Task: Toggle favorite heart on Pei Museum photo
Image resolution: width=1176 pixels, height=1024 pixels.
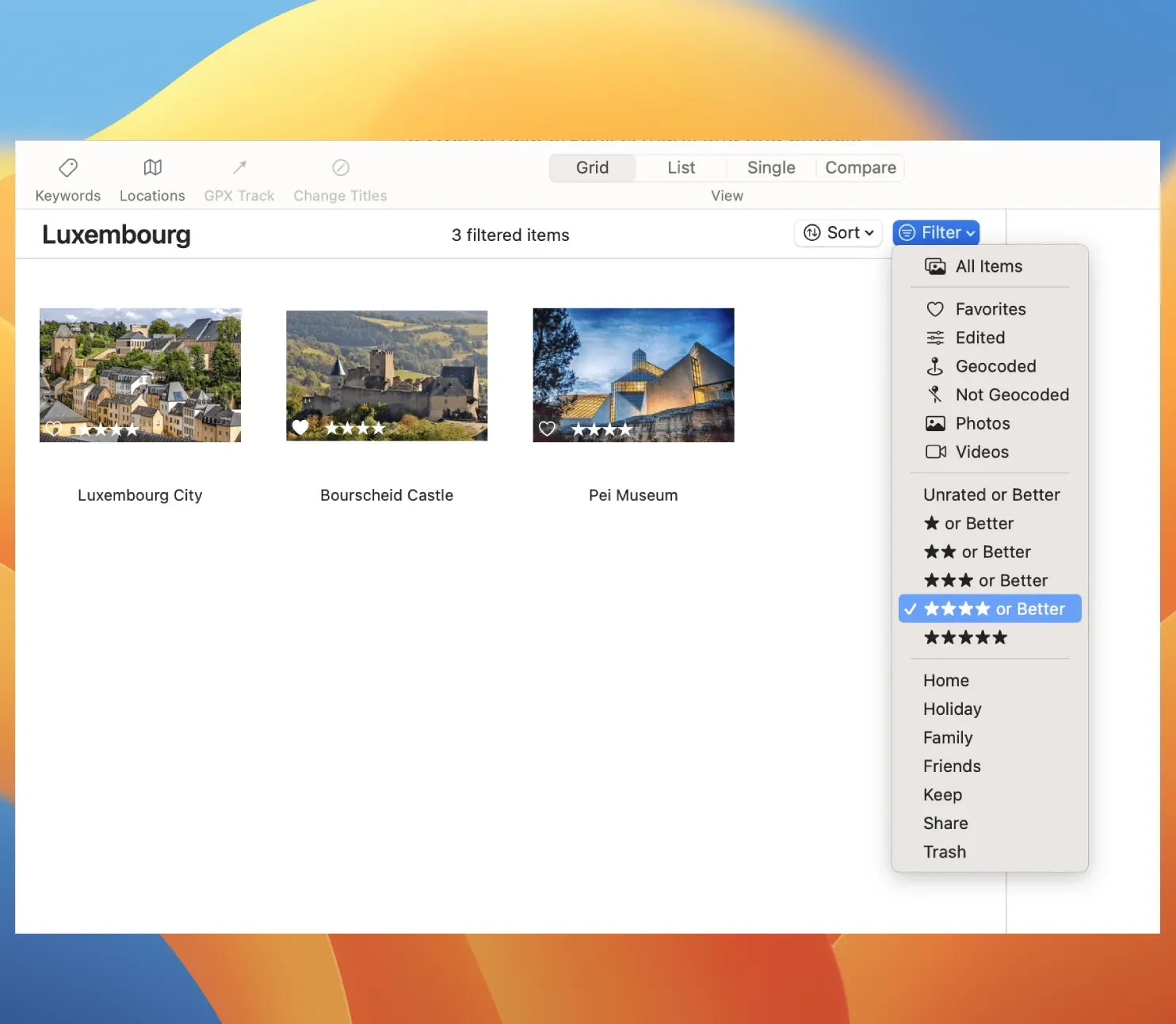Action: point(547,429)
